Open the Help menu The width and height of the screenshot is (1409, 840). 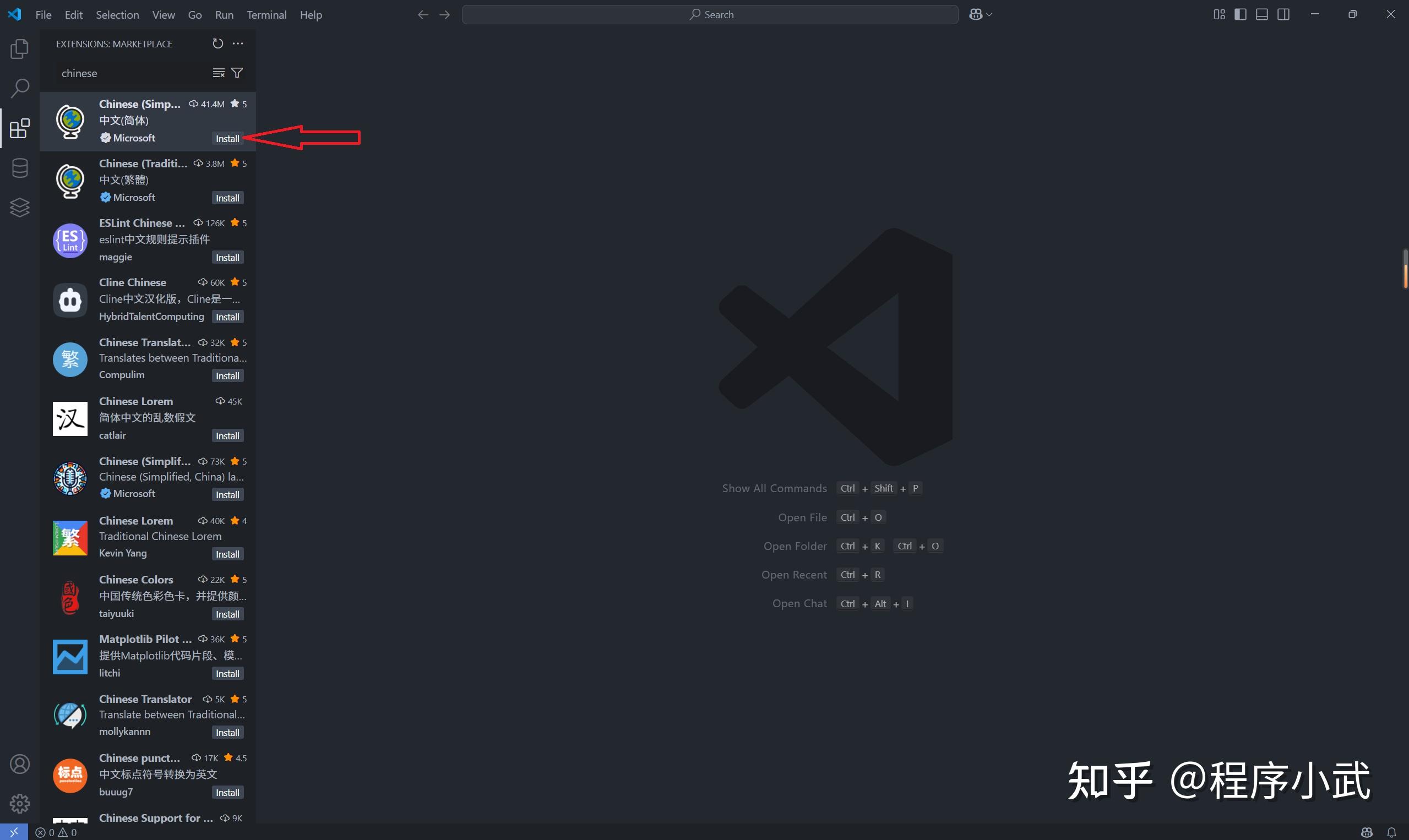click(x=311, y=15)
